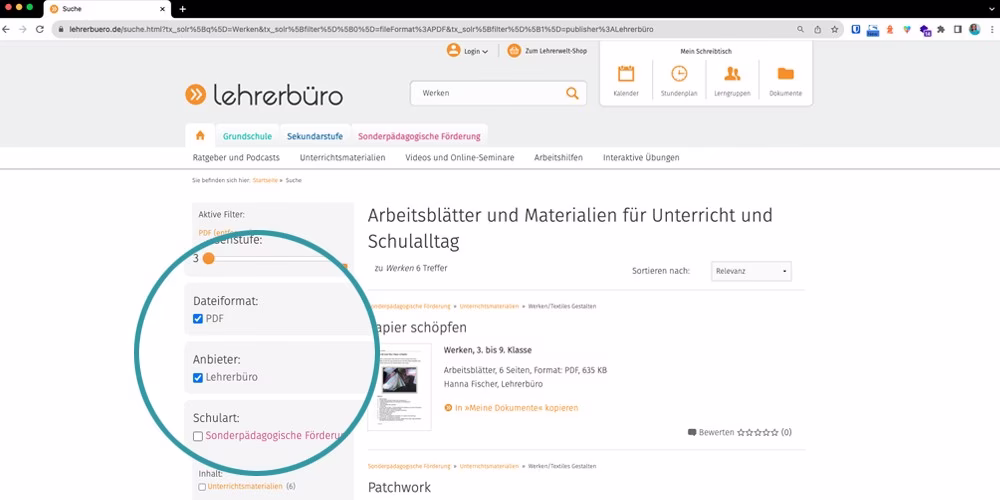Image resolution: width=1000 pixels, height=500 pixels.
Task: Uncheck the Lehrerbüro Anbieter checkbox
Action: (198, 378)
